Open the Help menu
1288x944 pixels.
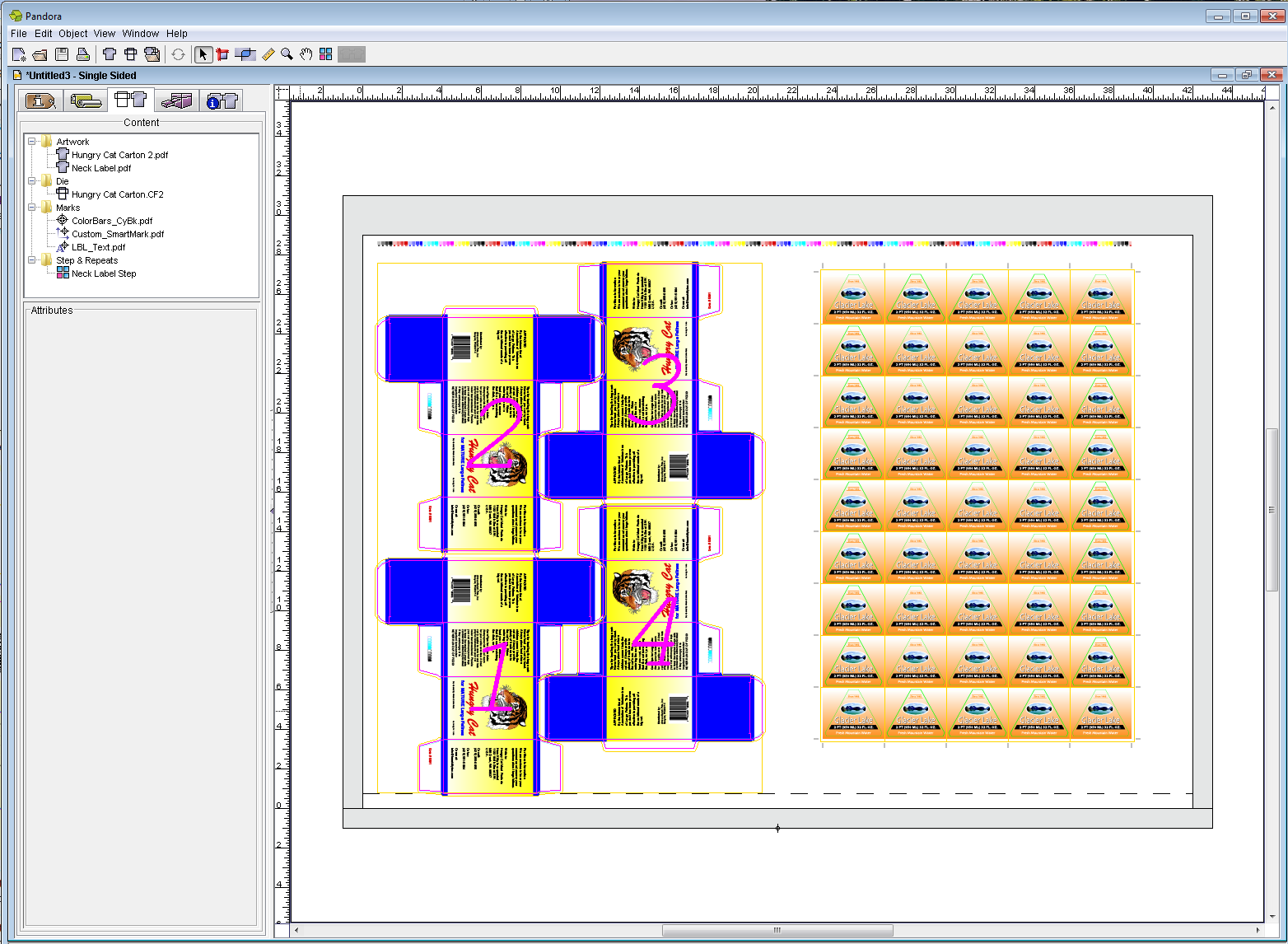pos(177,34)
